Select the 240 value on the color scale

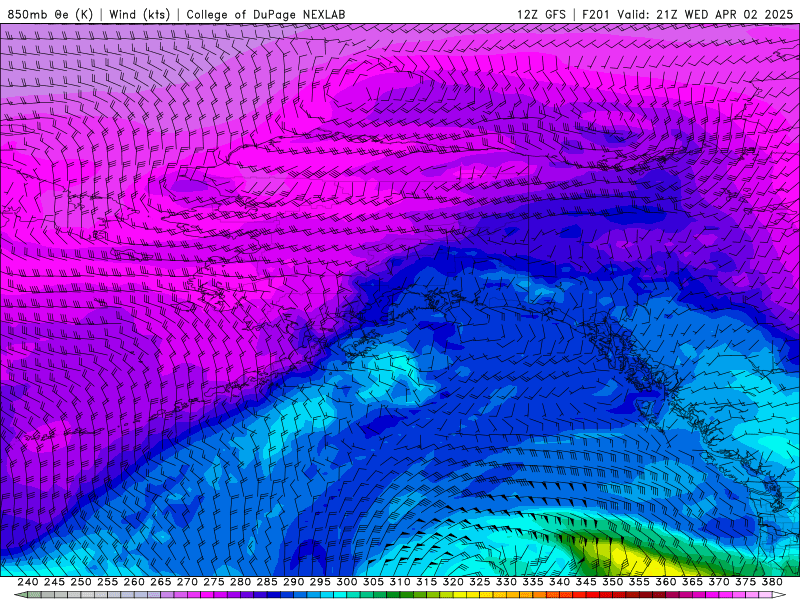click(28, 582)
